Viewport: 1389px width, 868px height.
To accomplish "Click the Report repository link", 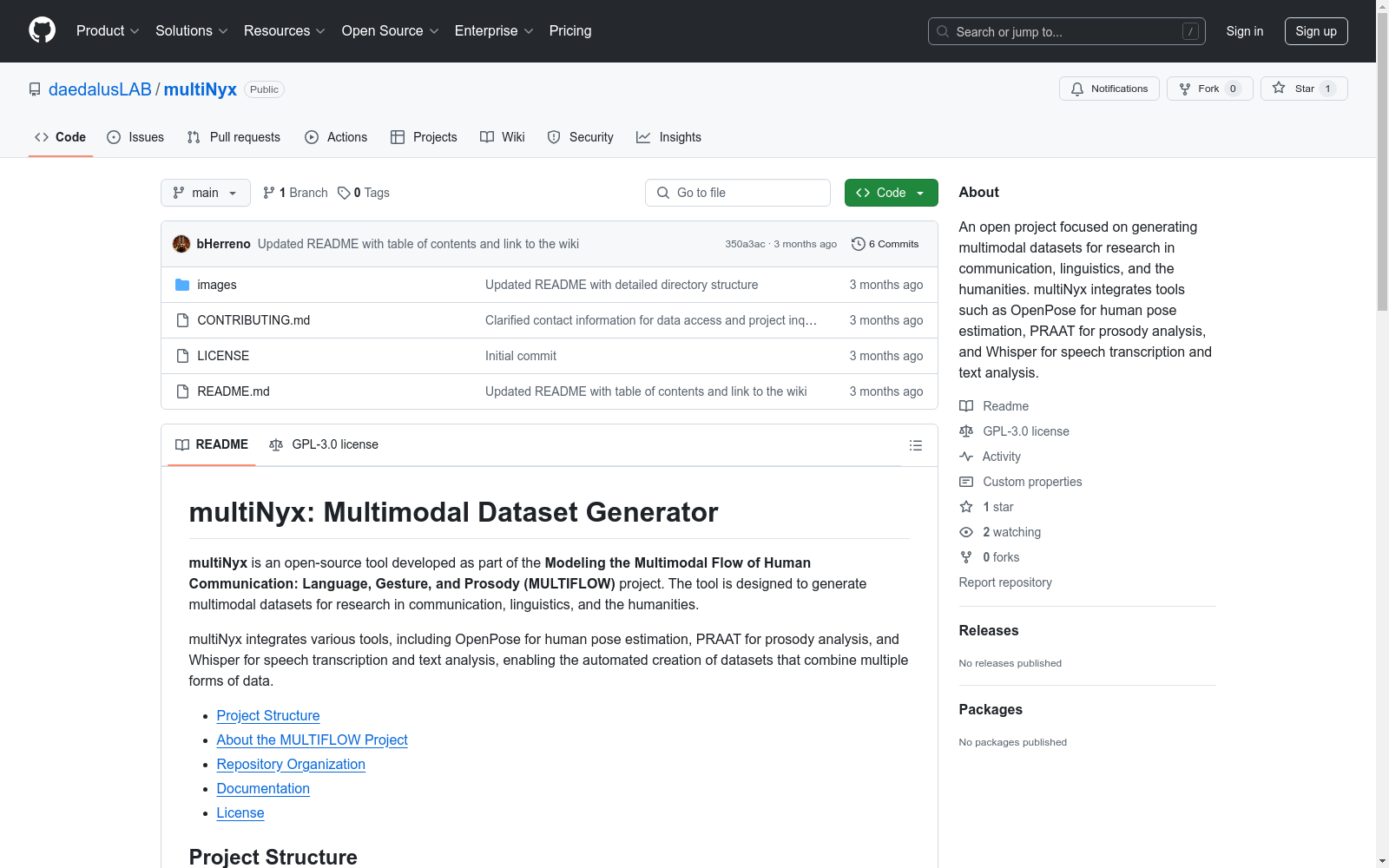I will point(1005,582).
